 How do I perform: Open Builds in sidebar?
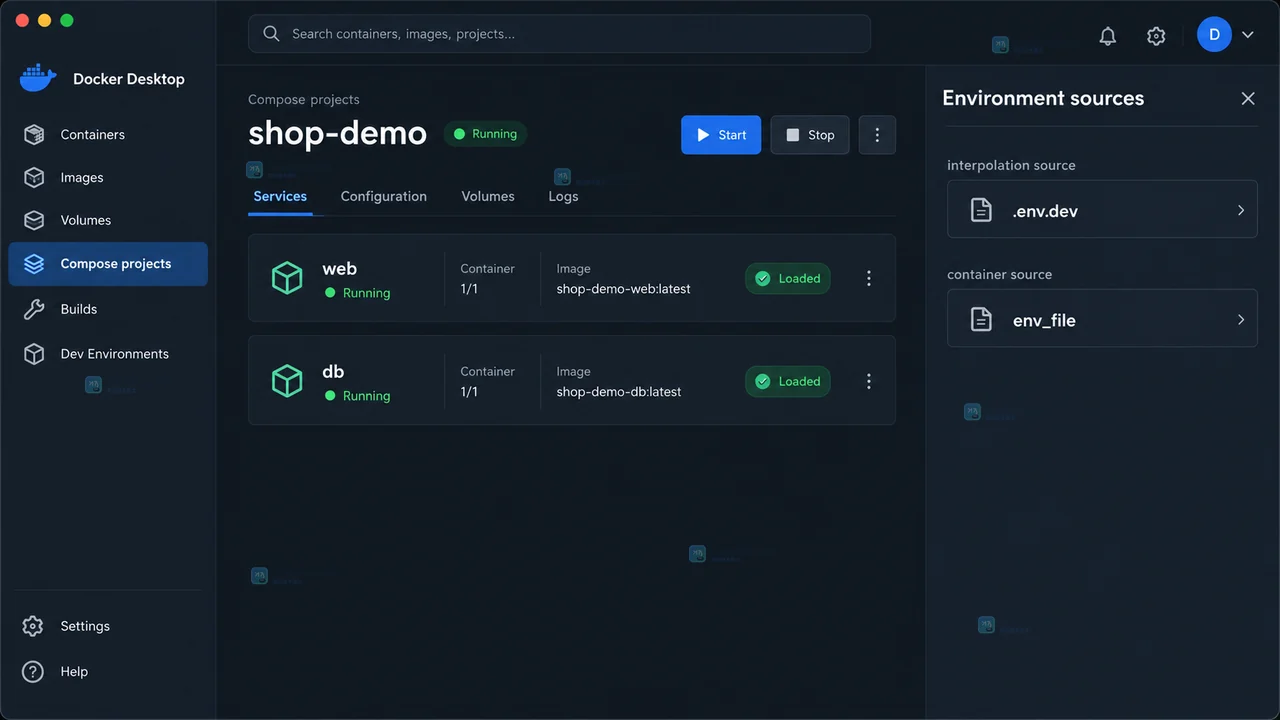(x=108, y=309)
